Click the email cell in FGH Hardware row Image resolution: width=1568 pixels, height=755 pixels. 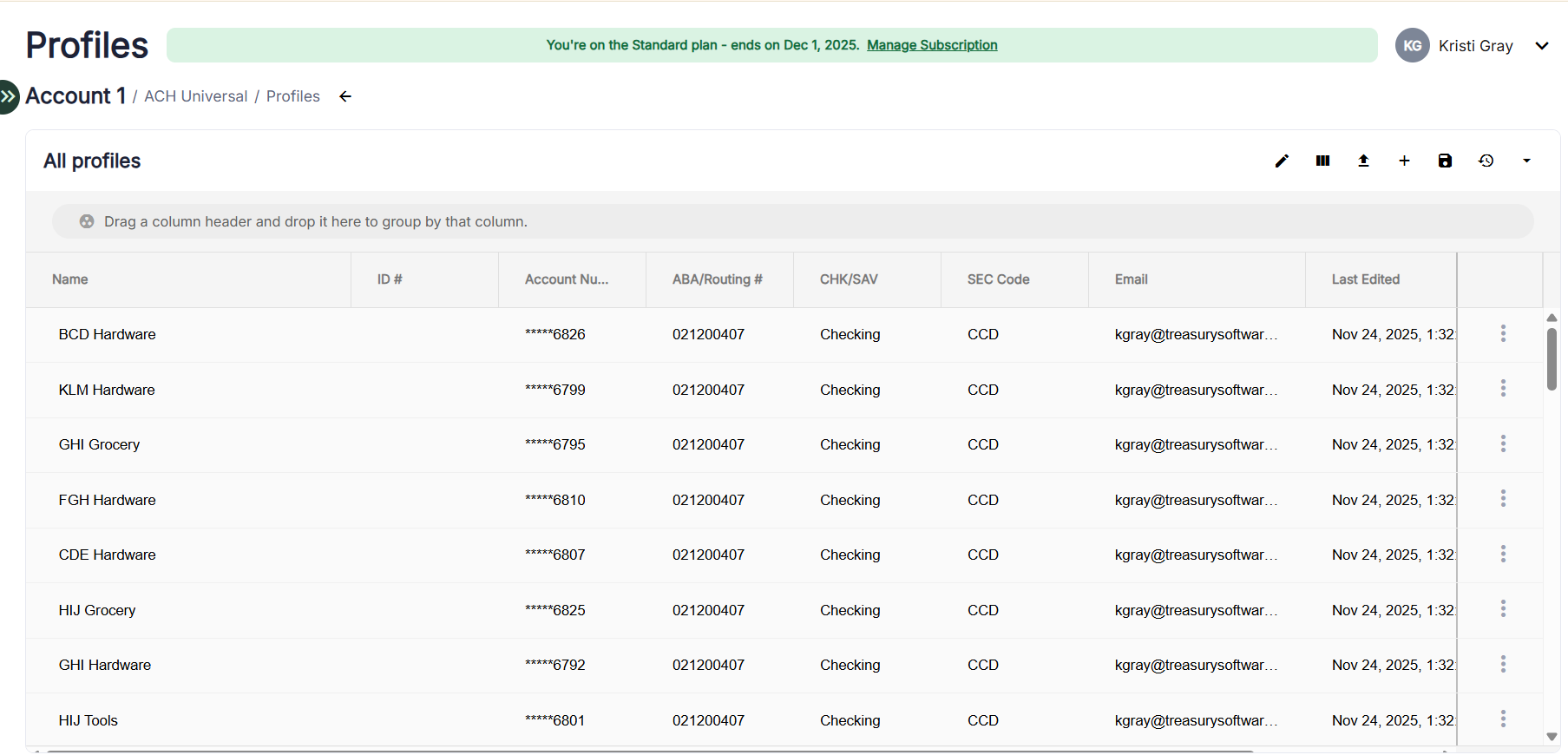click(1196, 500)
